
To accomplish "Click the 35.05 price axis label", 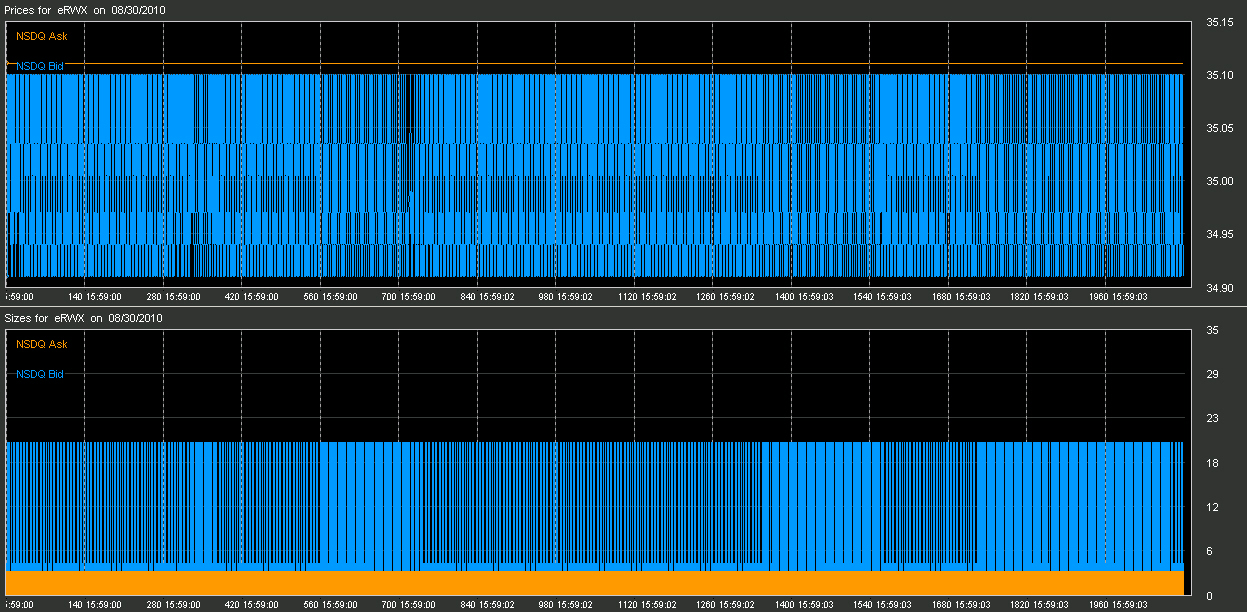I will point(1221,128).
